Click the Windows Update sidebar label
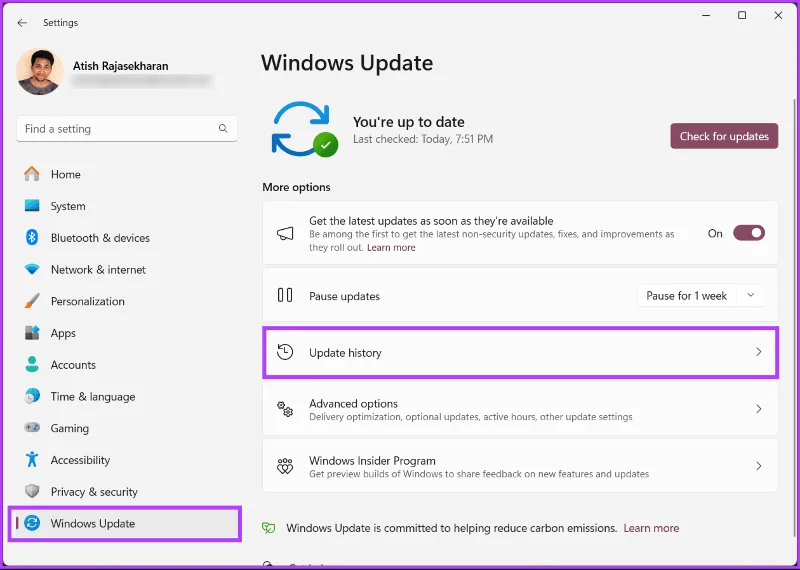The width and height of the screenshot is (800, 570). (92, 523)
